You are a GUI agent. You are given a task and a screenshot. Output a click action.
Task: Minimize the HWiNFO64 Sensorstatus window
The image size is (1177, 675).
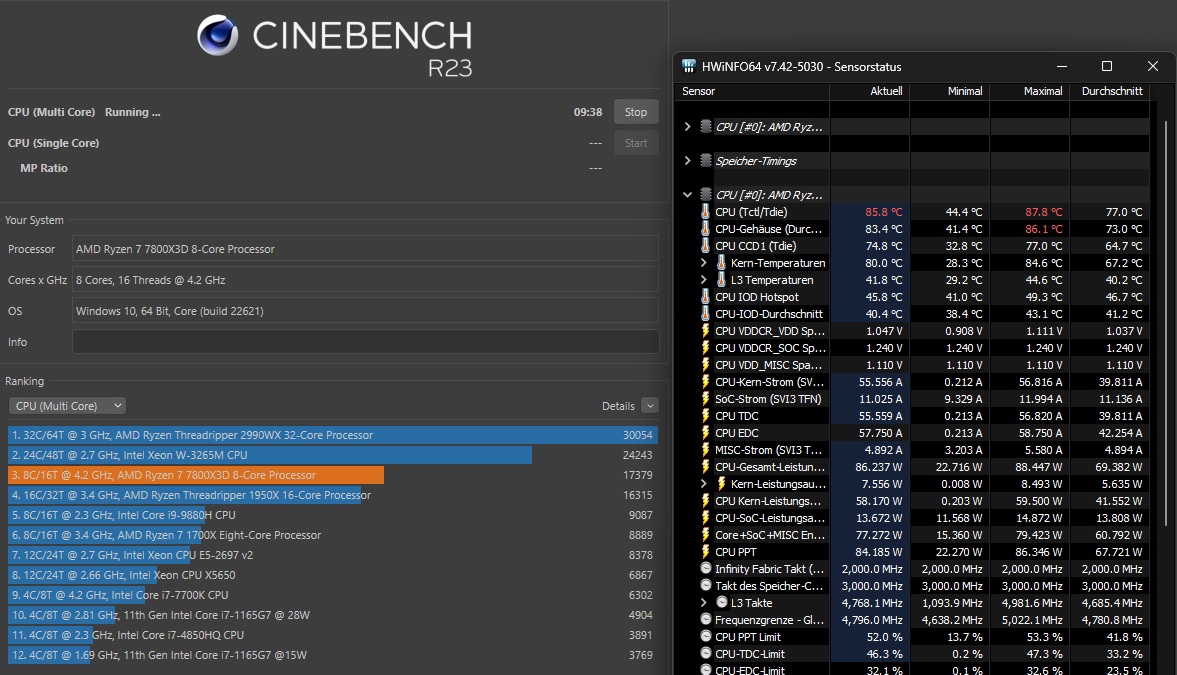[x=1061, y=66]
